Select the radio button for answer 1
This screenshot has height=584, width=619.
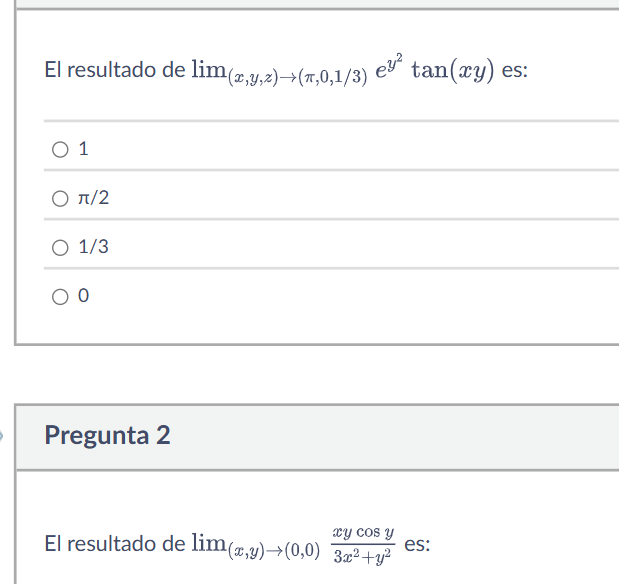click(x=61, y=150)
